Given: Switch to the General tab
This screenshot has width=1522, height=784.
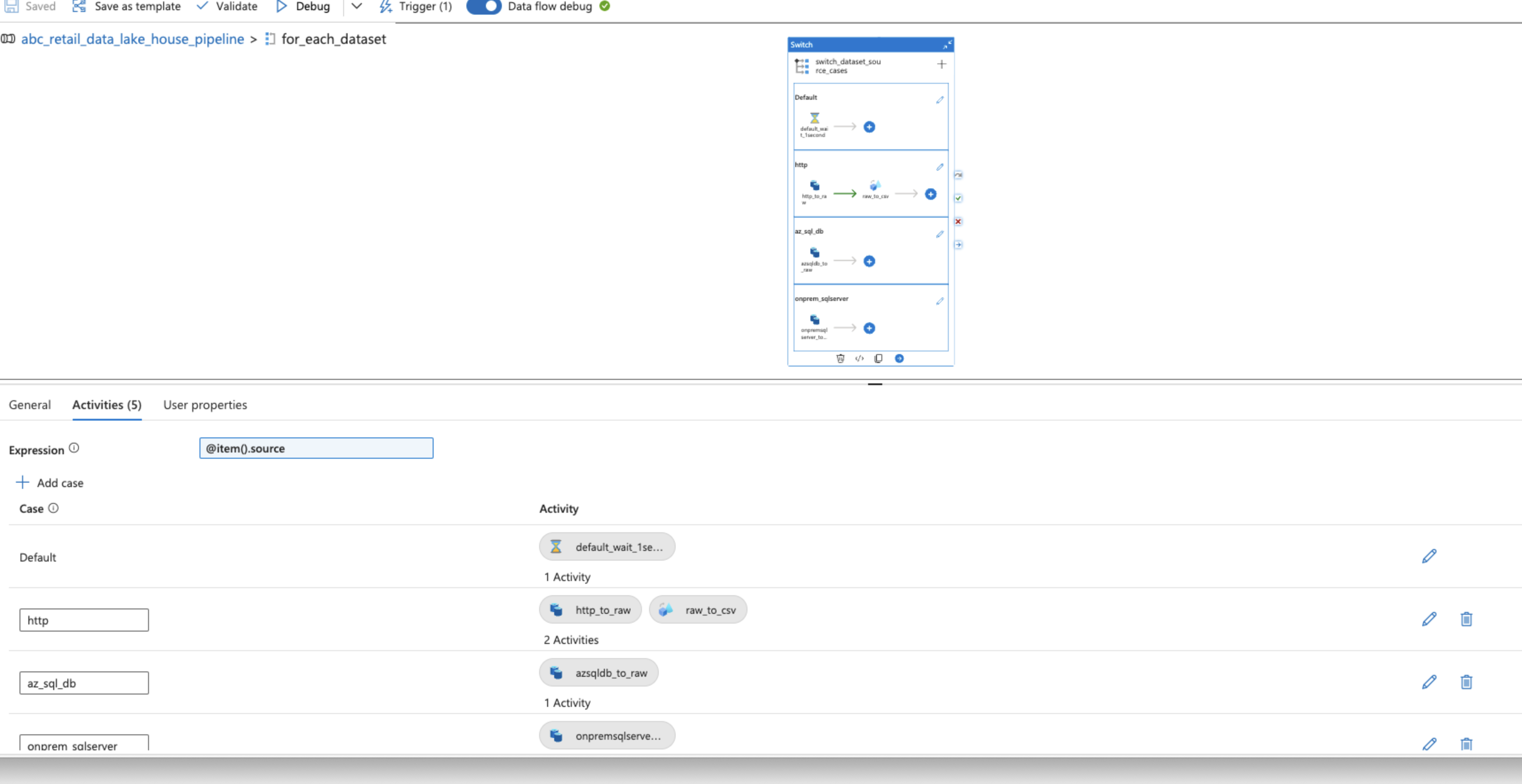Looking at the screenshot, I should [30, 405].
